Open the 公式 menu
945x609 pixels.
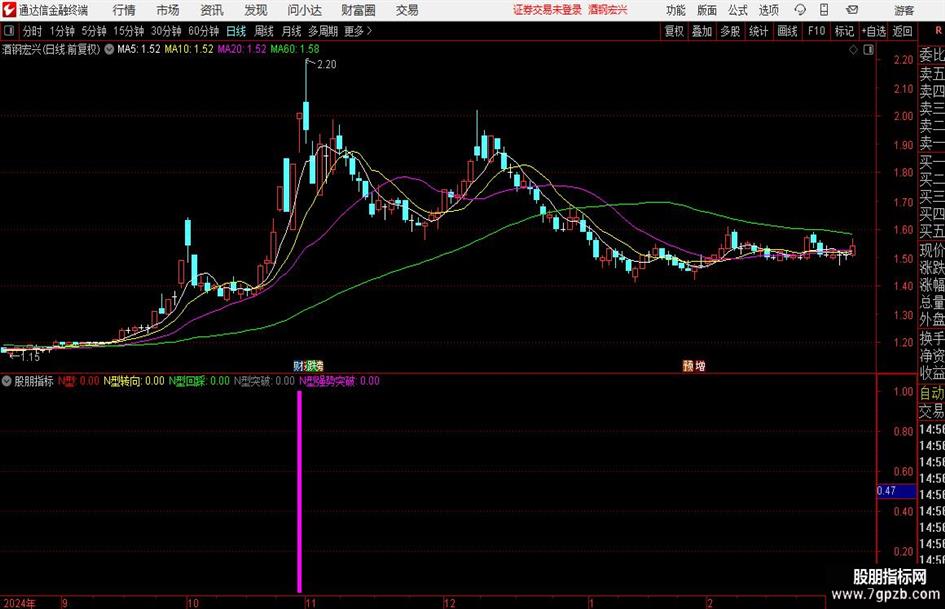(x=738, y=10)
